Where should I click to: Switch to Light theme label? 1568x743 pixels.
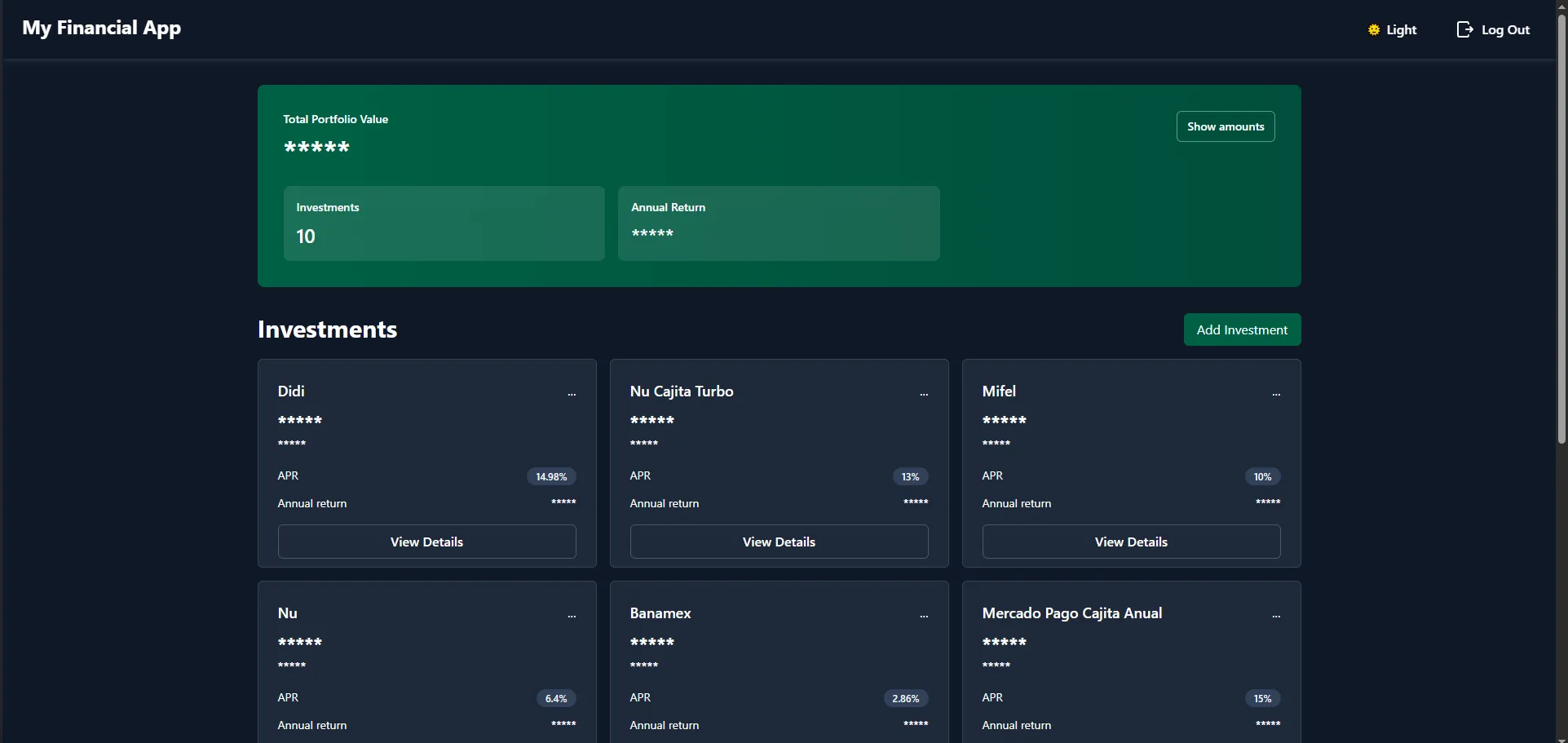pos(1402,30)
